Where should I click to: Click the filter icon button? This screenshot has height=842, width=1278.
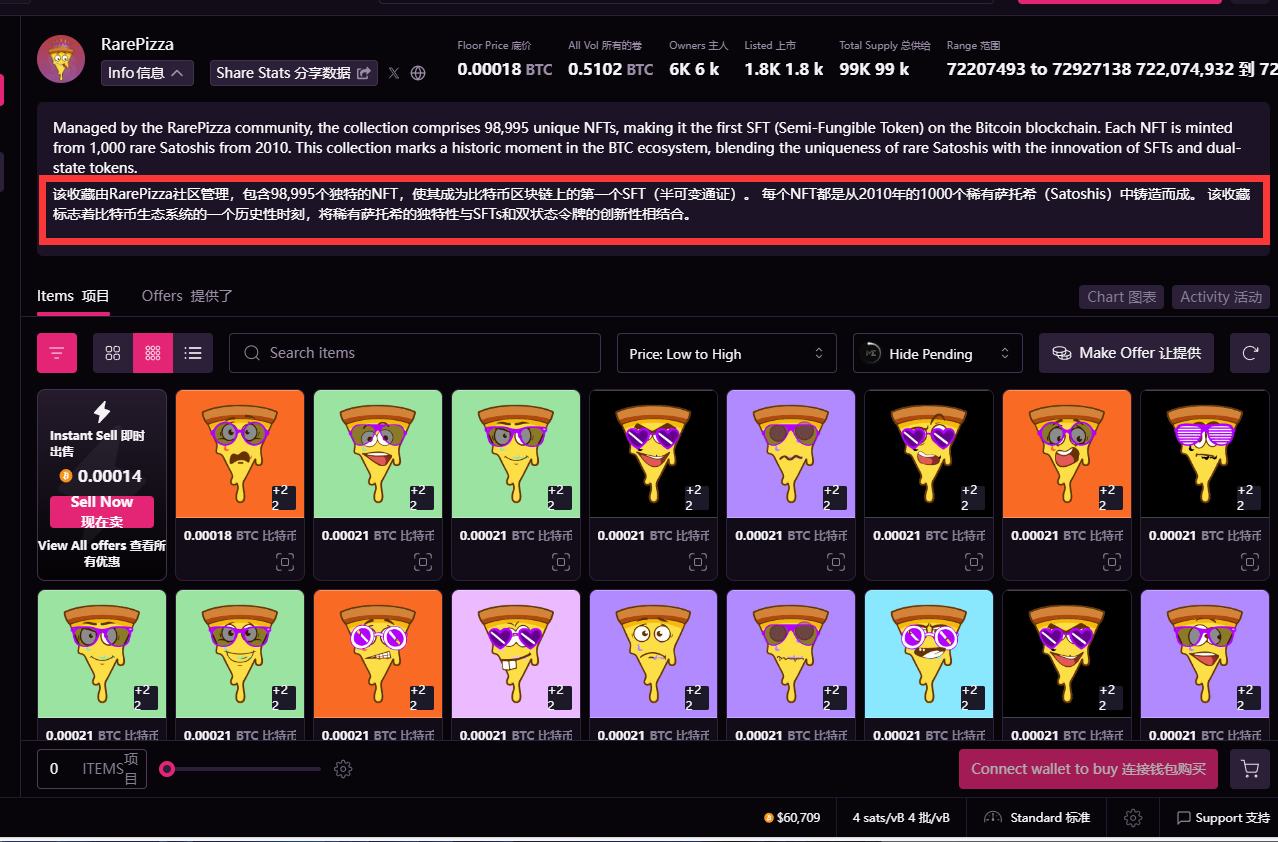pos(57,353)
